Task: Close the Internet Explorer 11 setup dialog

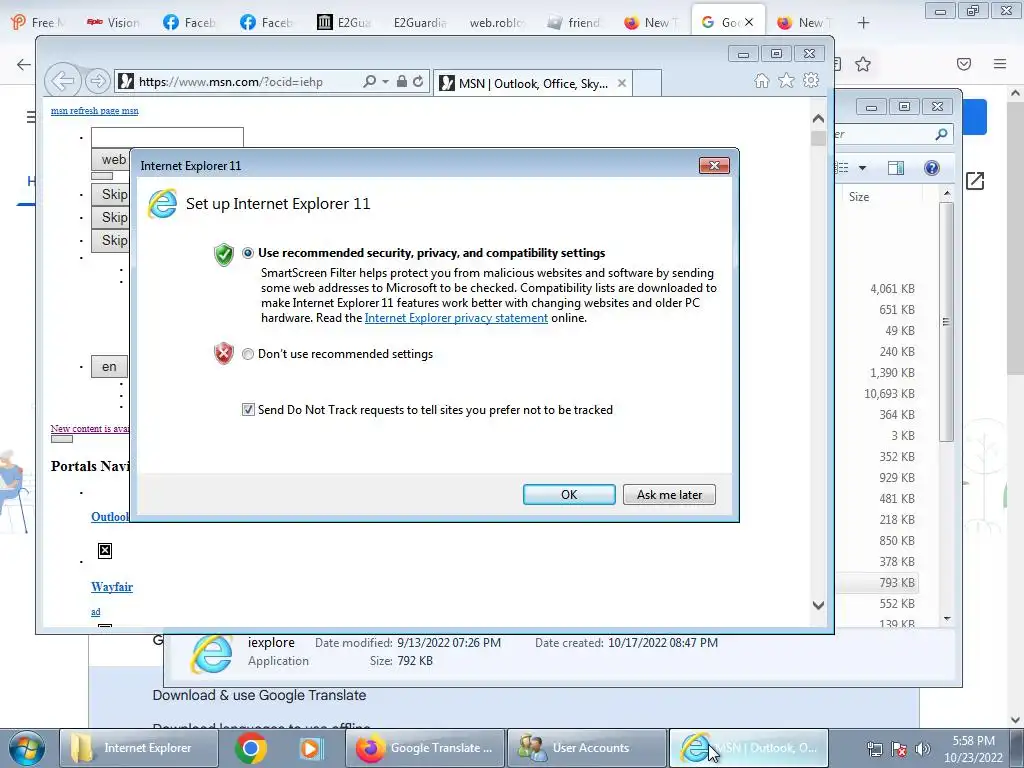Action: 714,166
